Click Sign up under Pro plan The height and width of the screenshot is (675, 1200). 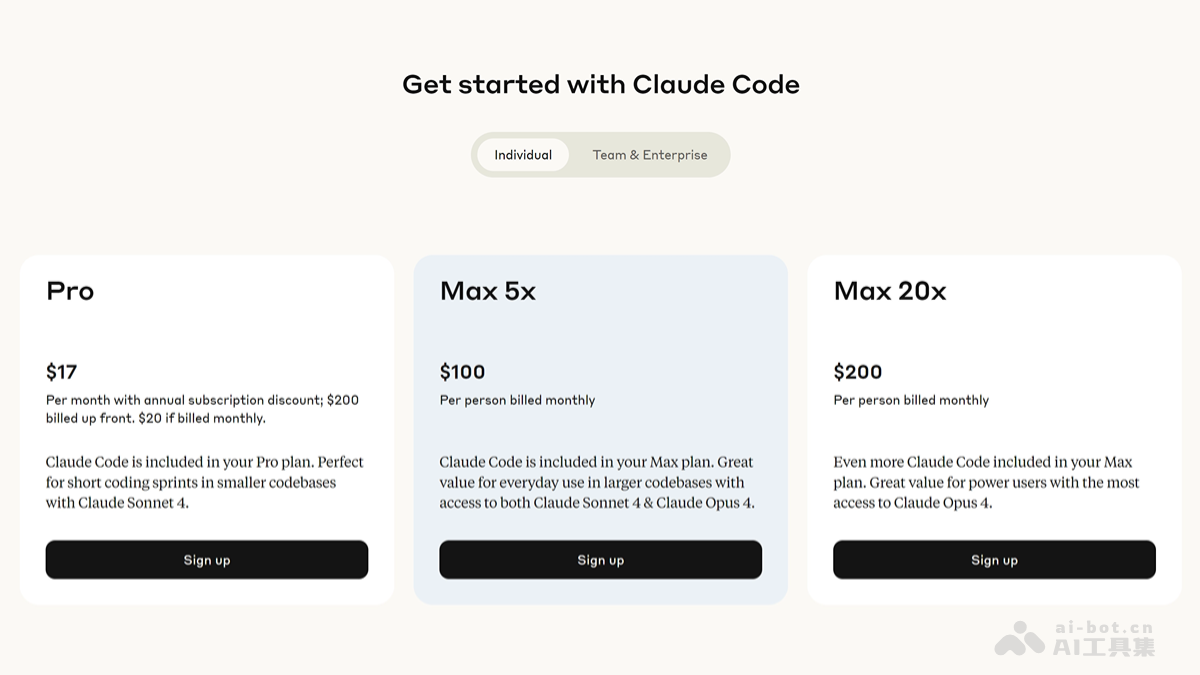(207, 560)
